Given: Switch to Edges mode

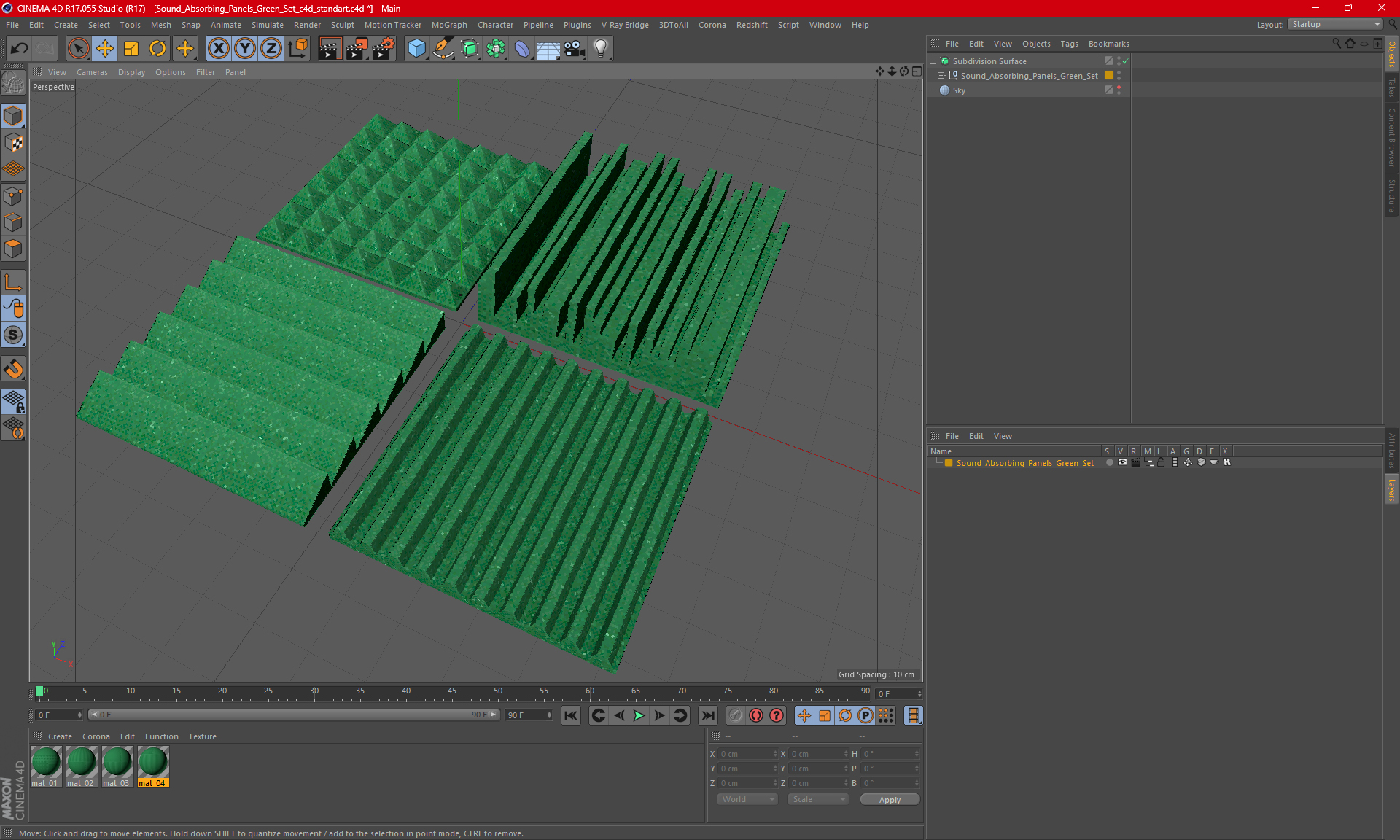Looking at the screenshot, I should pyautogui.click(x=13, y=222).
